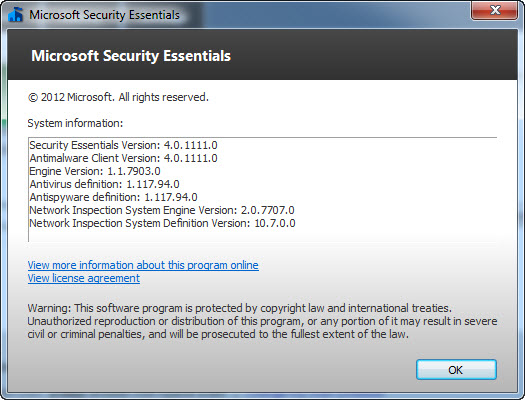Click Network Inspection System Engine Version line
This screenshot has width=525, height=400.
[x=162, y=210]
